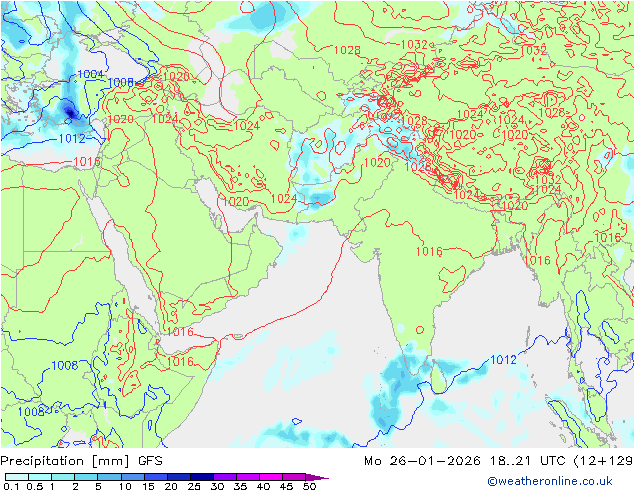The width and height of the screenshot is (634, 490).
Task: Select the 40–45 mm magenta legend swatch
Action: click(271, 477)
